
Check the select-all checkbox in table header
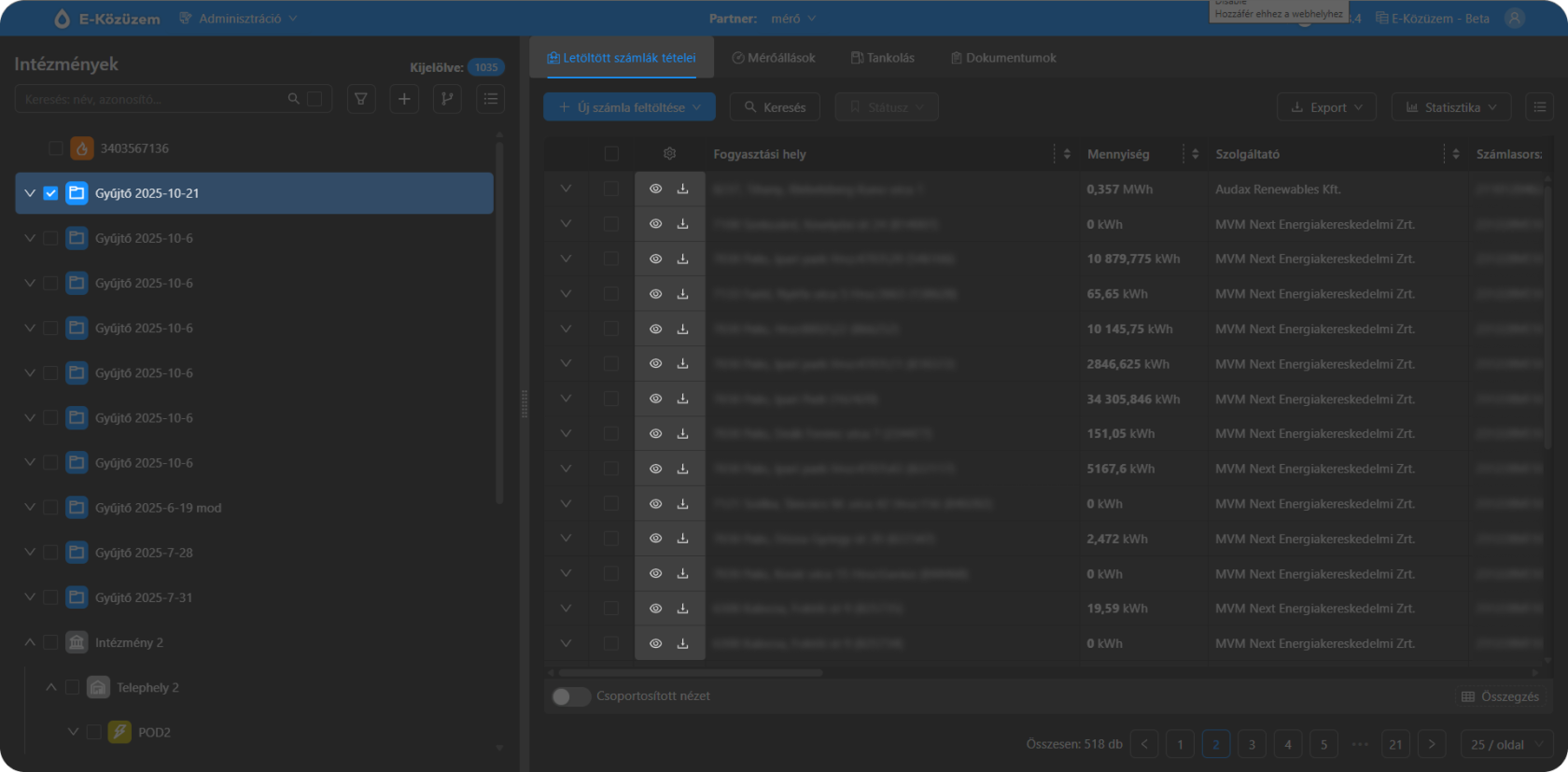(x=611, y=154)
